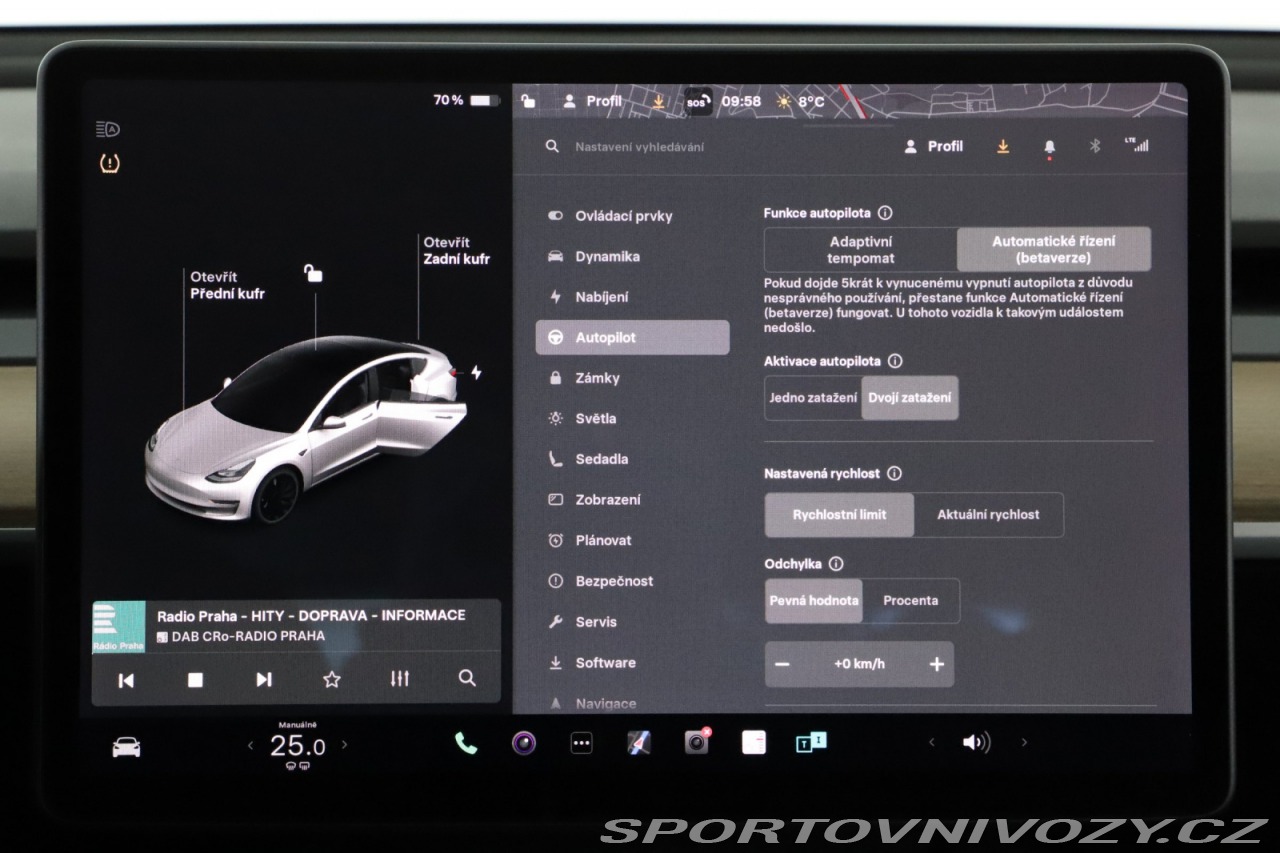The width and height of the screenshot is (1280, 853).
Task: Lower temperature with left chevron
Action: (251, 745)
